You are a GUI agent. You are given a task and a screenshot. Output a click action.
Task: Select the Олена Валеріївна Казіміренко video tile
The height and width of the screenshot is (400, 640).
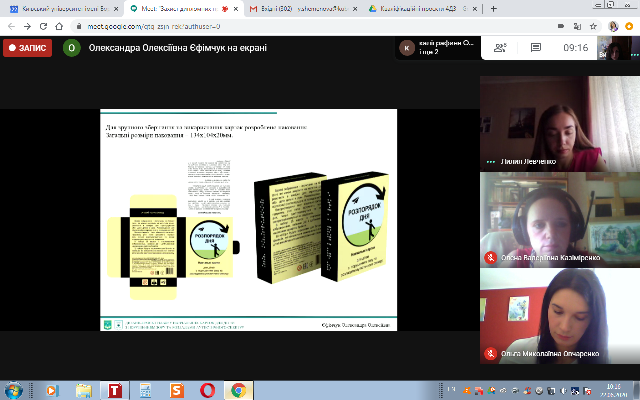[560, 220]
